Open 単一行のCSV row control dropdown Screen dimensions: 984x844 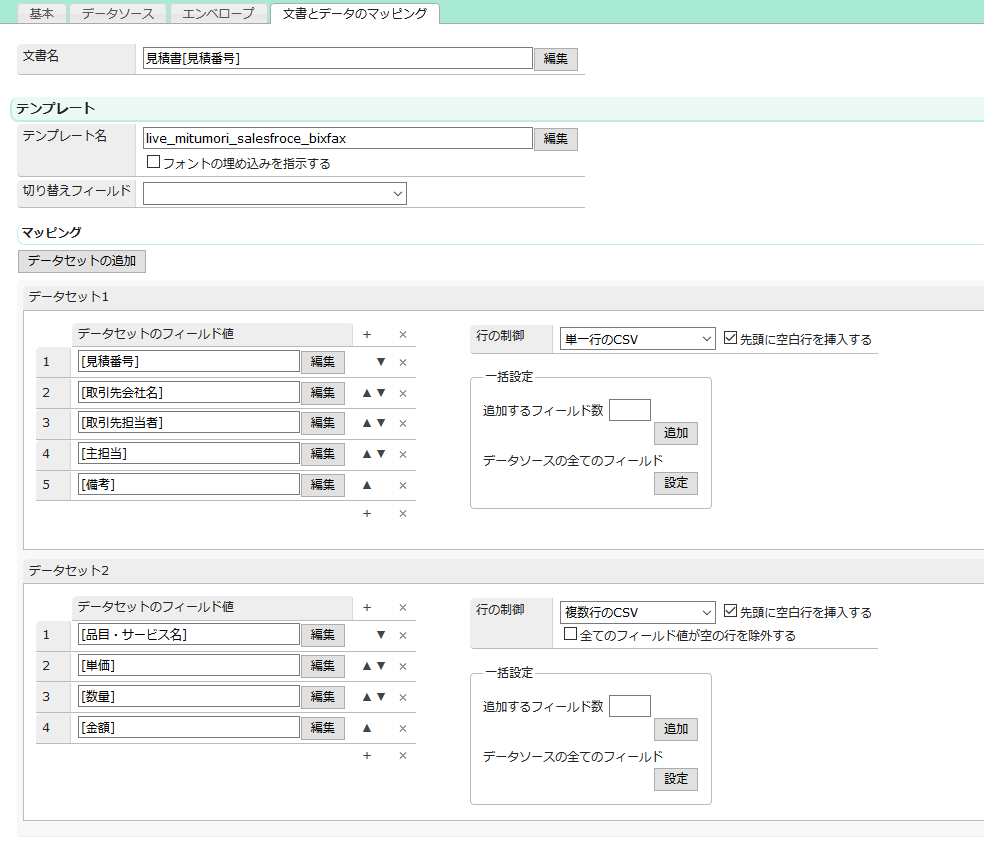coord(637,339)
